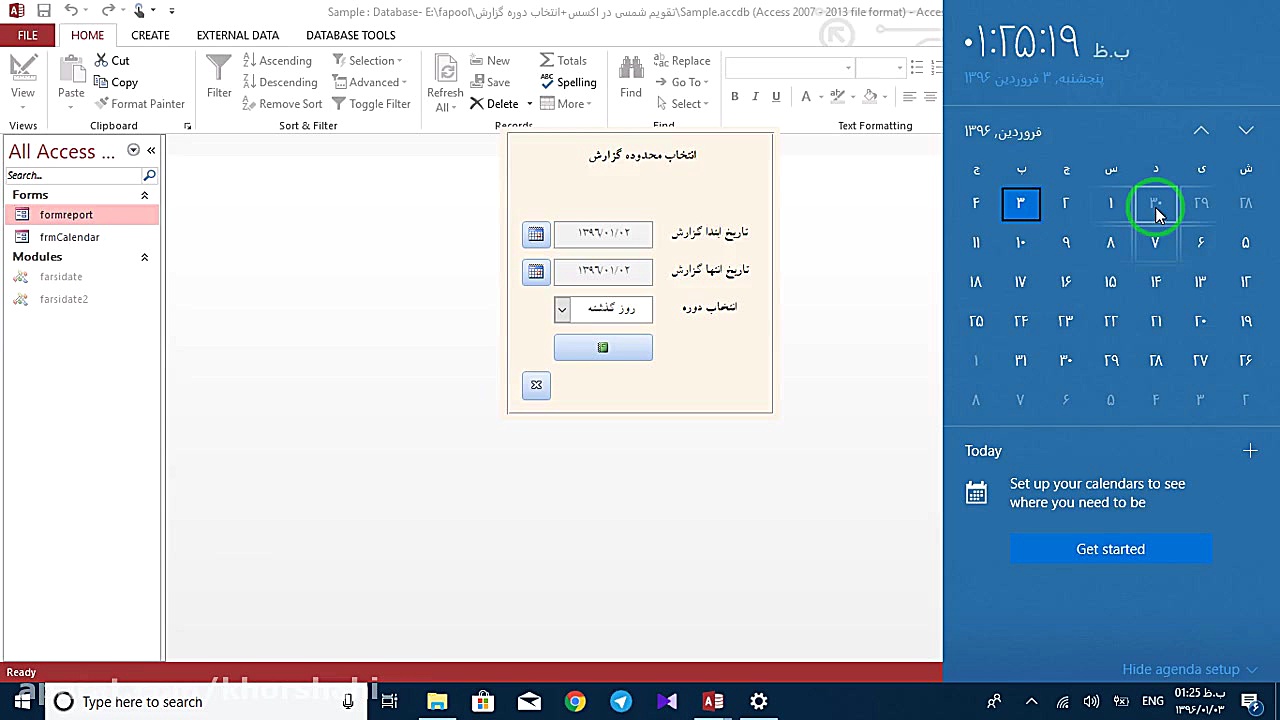Click Hide agenda setup
1280x720 pixels.
1181,669
